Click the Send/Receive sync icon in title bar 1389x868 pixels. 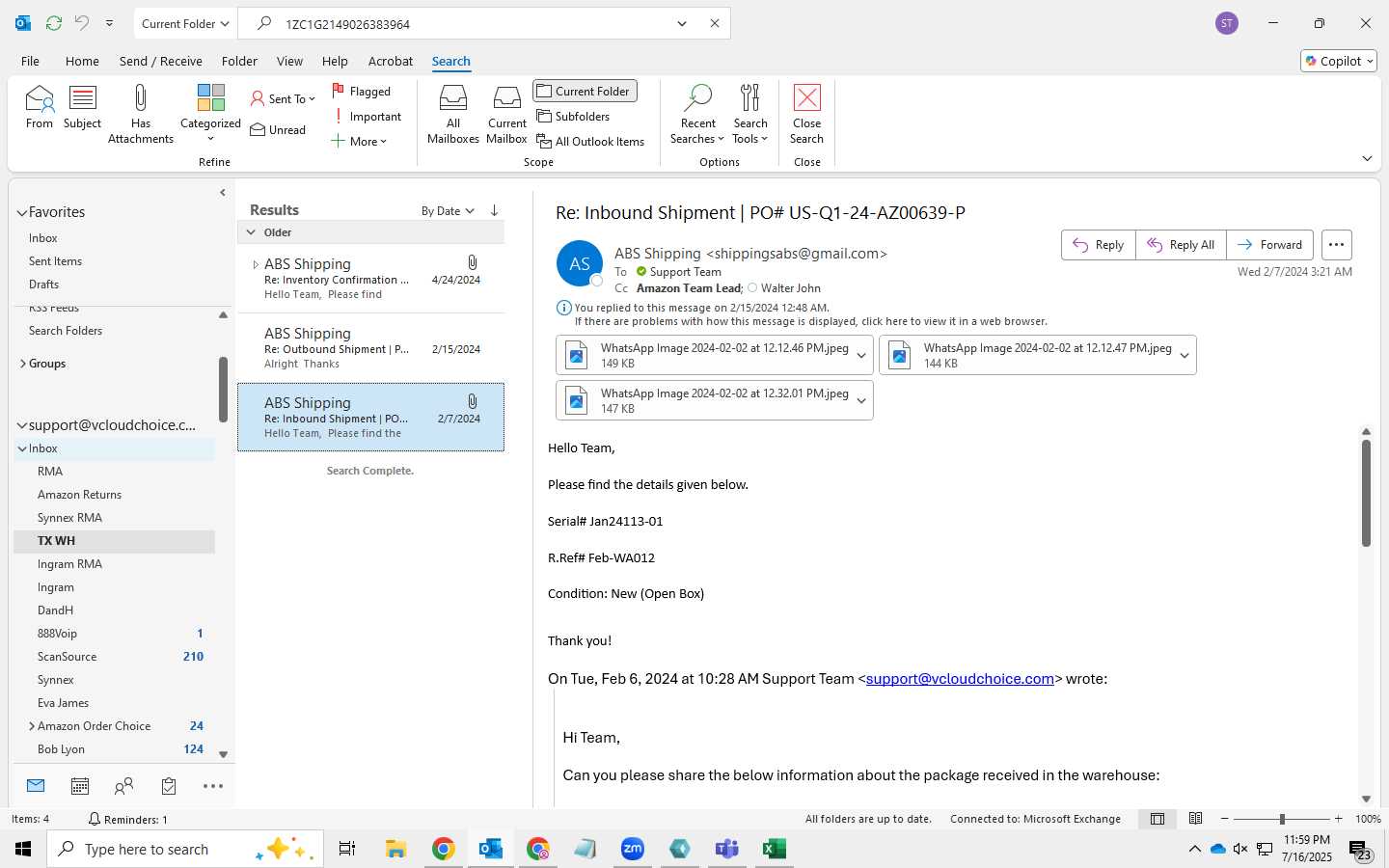tap(54, 23)
